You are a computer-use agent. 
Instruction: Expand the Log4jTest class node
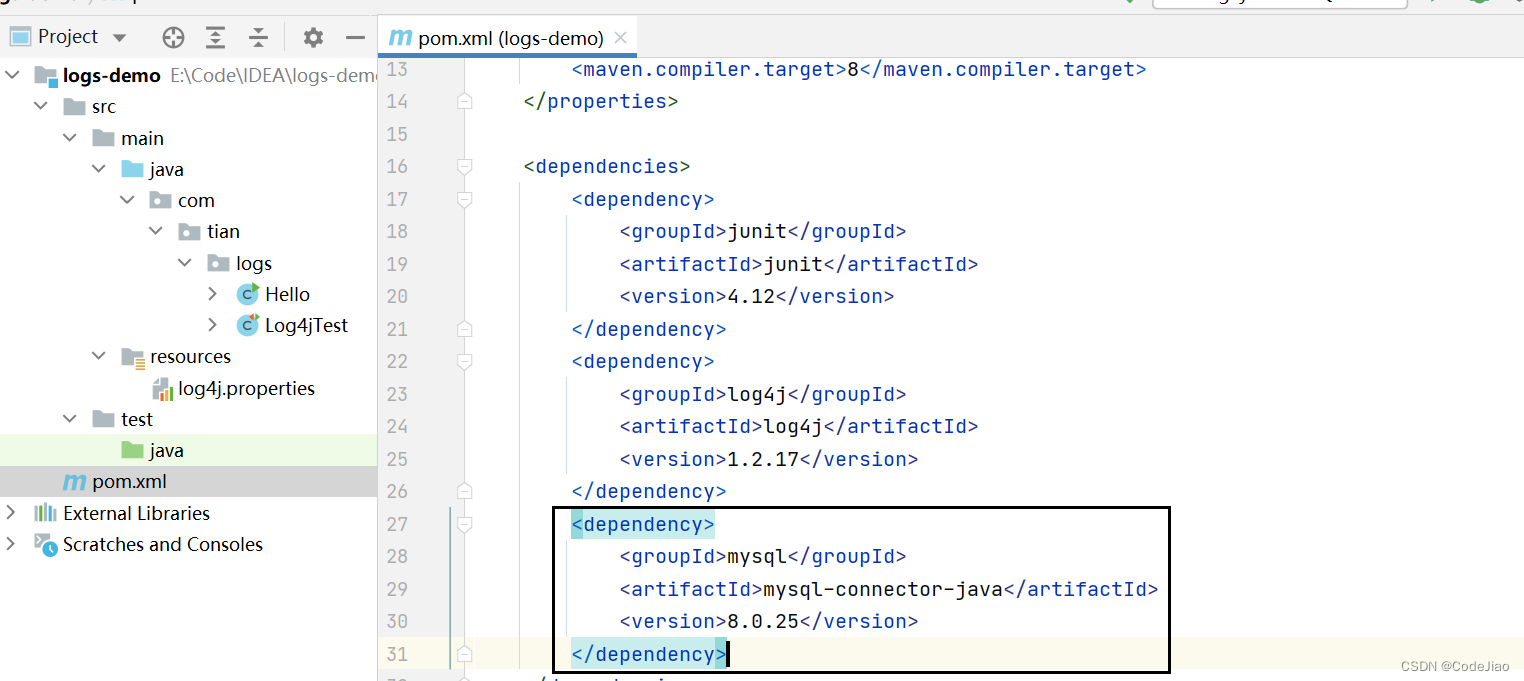(x=212, y=325)
